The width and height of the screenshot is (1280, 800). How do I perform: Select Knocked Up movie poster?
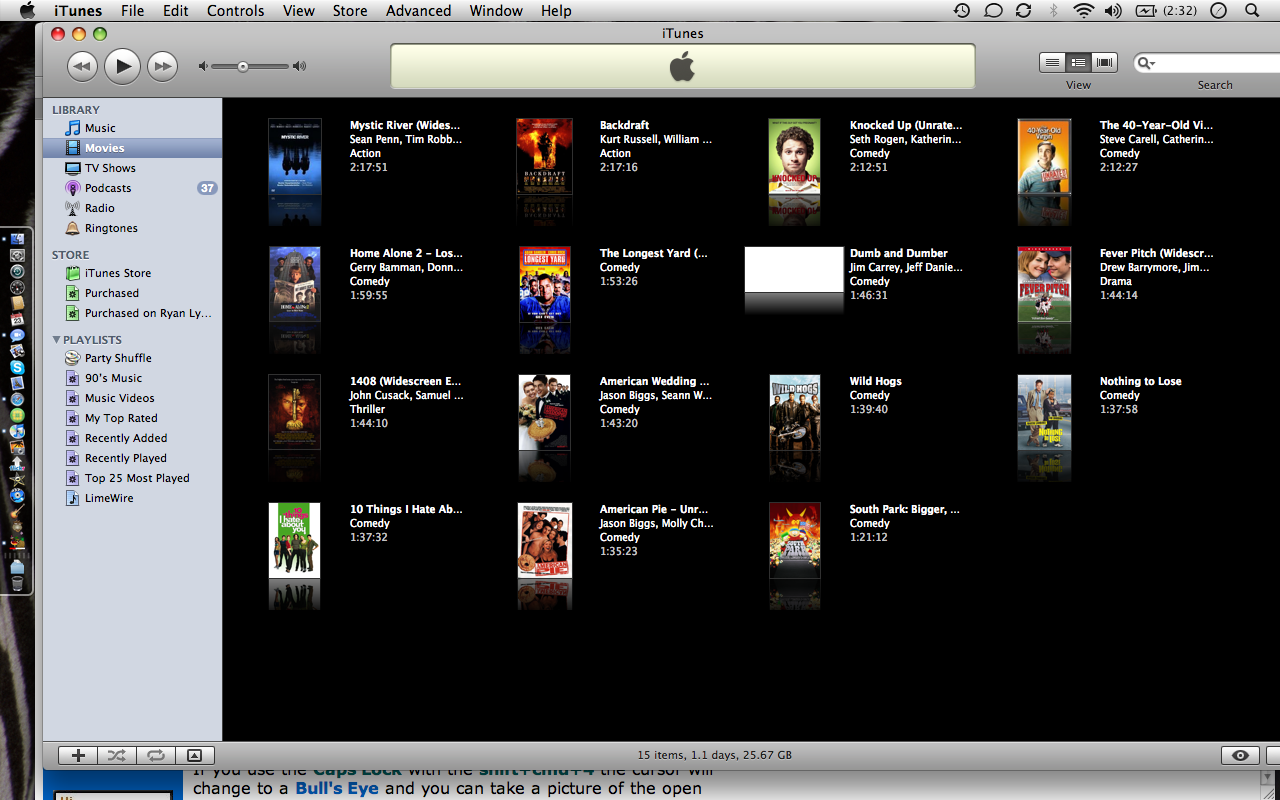[795, 157]
